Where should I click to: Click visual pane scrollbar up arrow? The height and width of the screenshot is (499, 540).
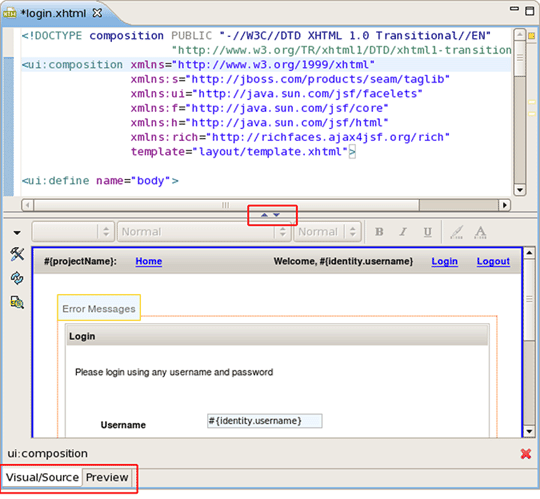pyautogui.click(x=529, y=253)
